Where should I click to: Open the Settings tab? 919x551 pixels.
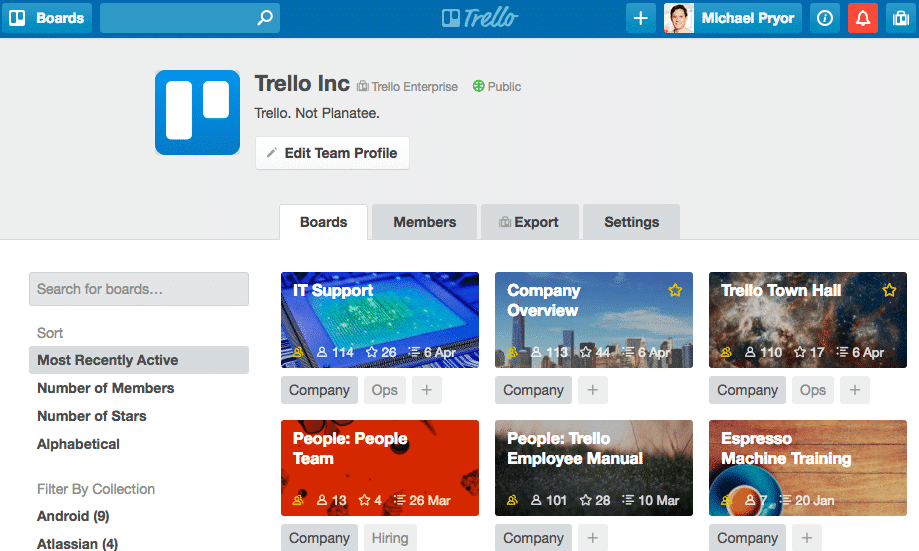(631, 222)
